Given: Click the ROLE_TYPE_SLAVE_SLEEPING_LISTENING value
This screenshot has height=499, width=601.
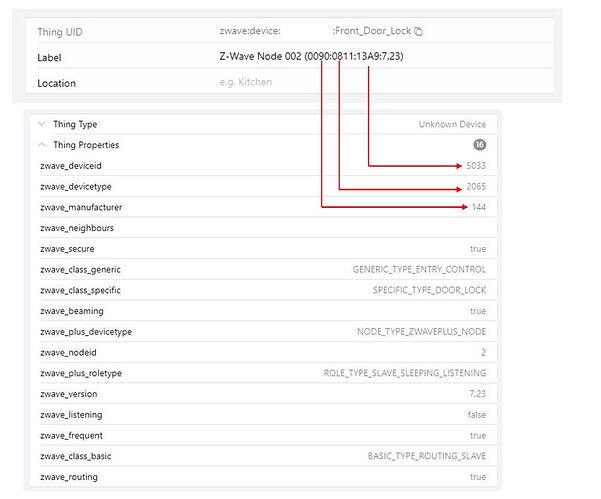Looking at the screenshot, I should click(x=405, y=373).
